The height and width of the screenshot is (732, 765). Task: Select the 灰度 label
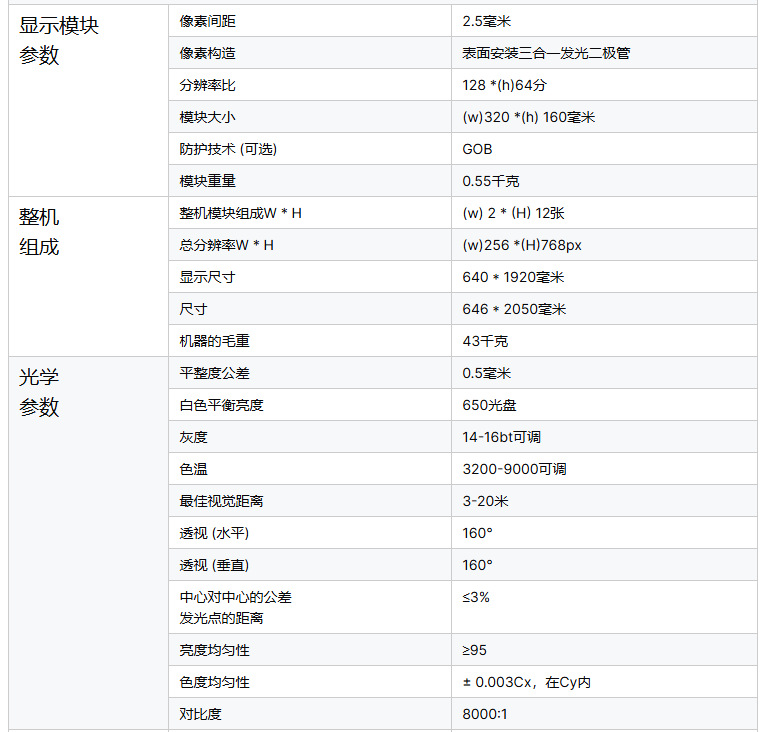point(193,437)
